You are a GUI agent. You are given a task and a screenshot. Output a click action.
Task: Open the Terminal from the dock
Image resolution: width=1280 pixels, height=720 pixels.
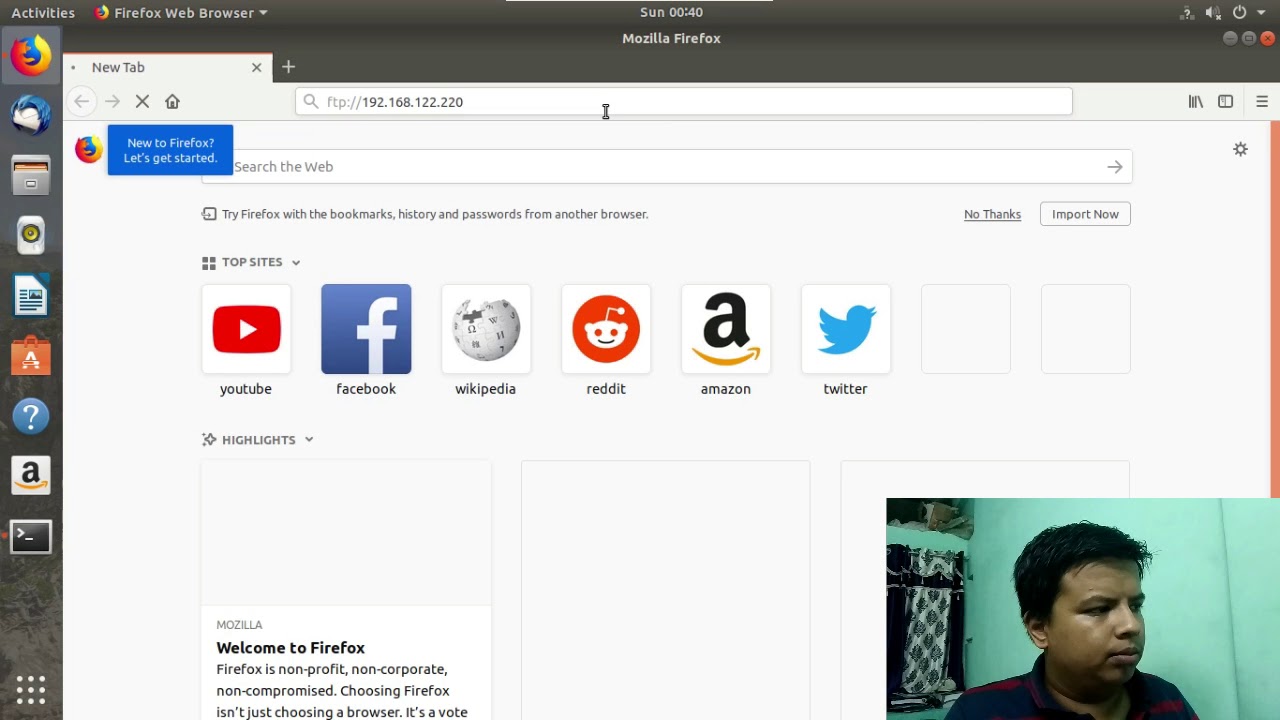[x=31, y=537]
